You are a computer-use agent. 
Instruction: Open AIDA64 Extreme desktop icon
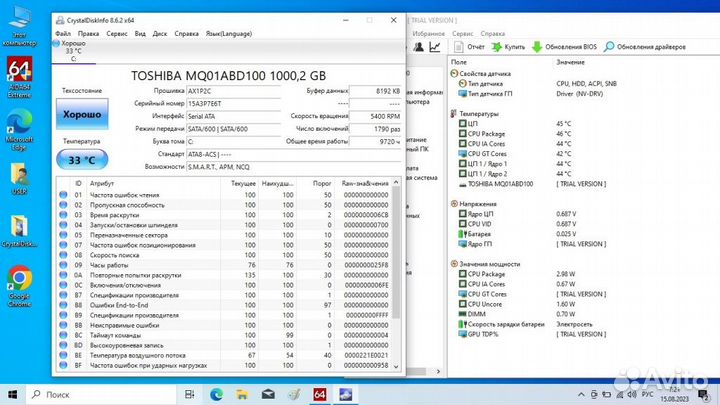coord(19,77)
